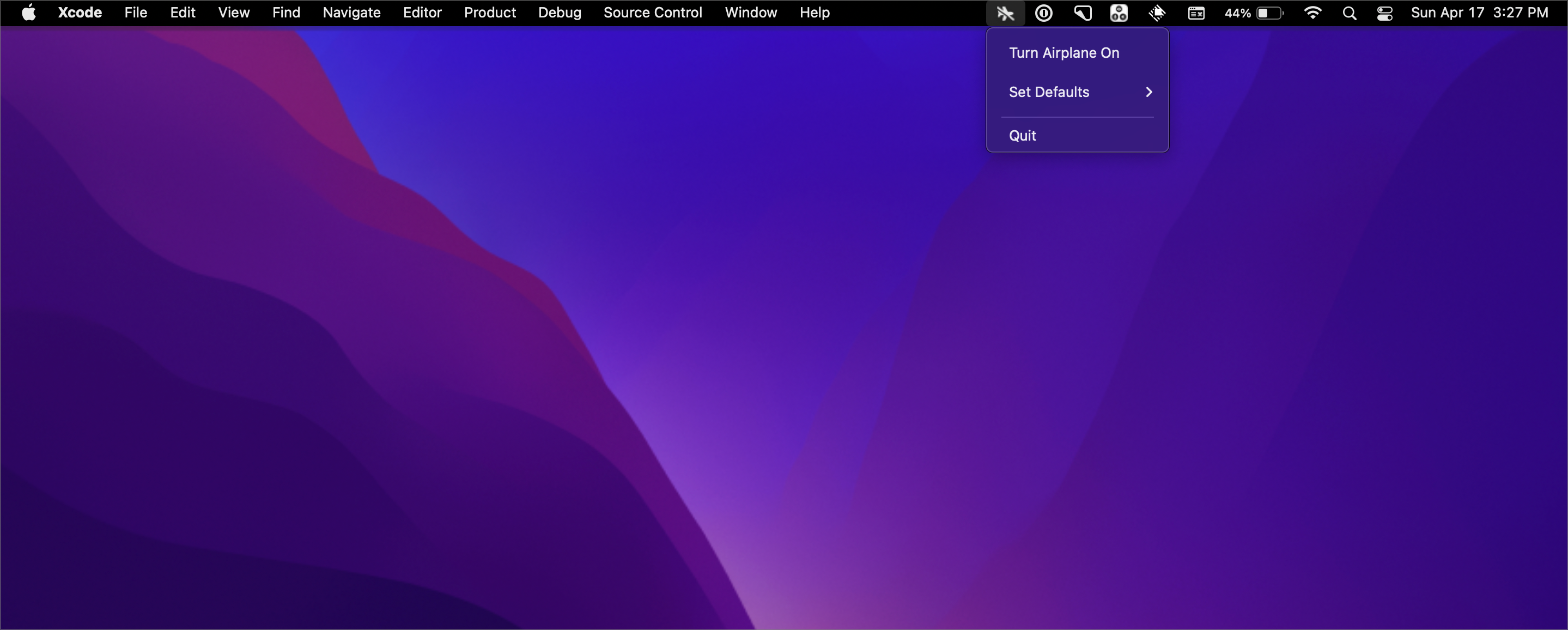Choose Quit in the airplane menu
The width and height of the screenshot is (1568, 630).
(1022, 135)
